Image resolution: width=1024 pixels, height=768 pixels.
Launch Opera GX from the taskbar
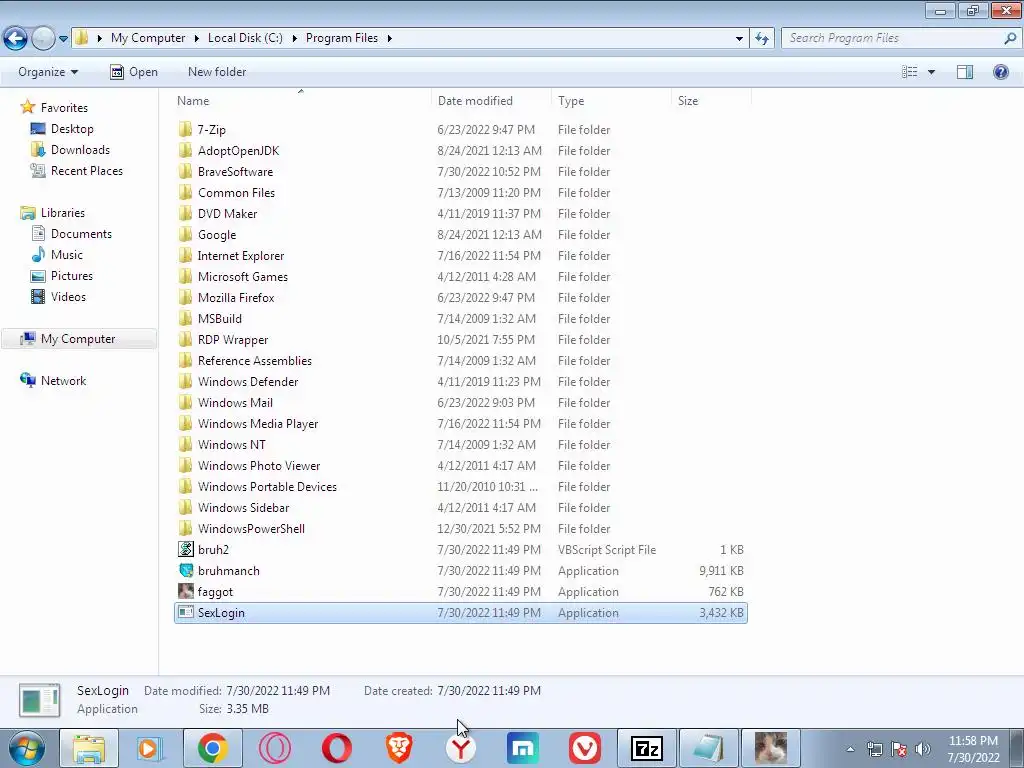(275, 748)
